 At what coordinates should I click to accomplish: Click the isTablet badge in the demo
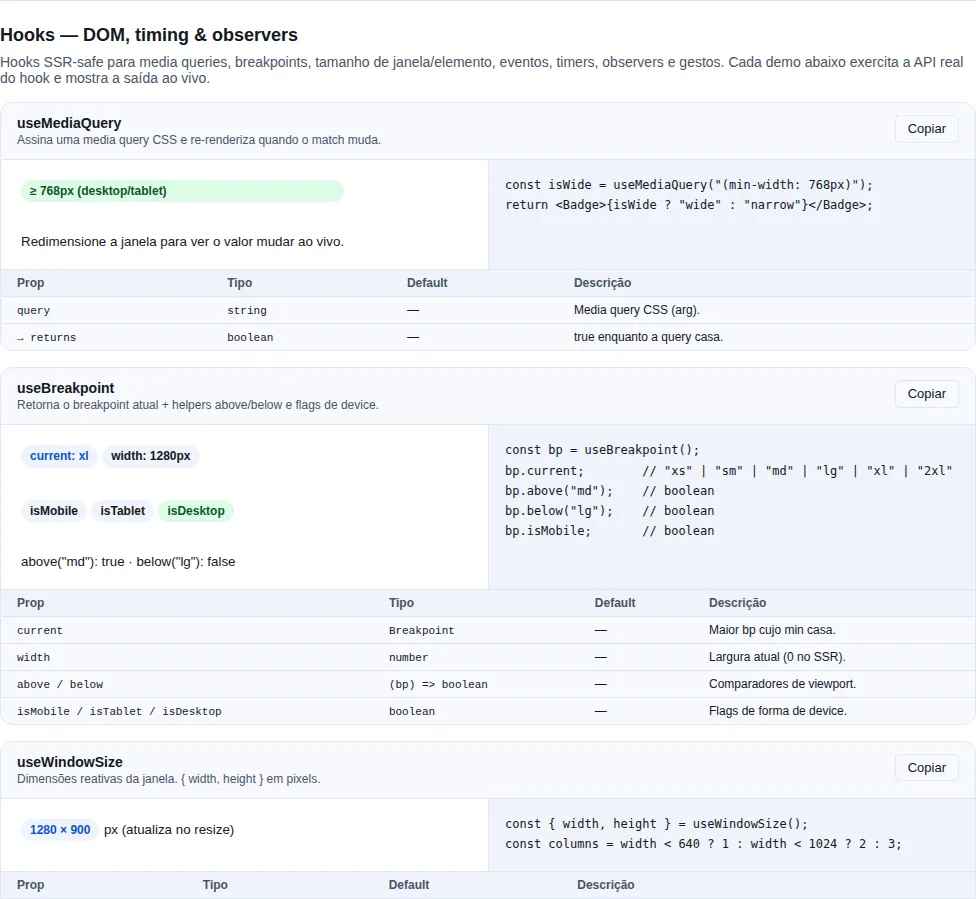point(123,511)
